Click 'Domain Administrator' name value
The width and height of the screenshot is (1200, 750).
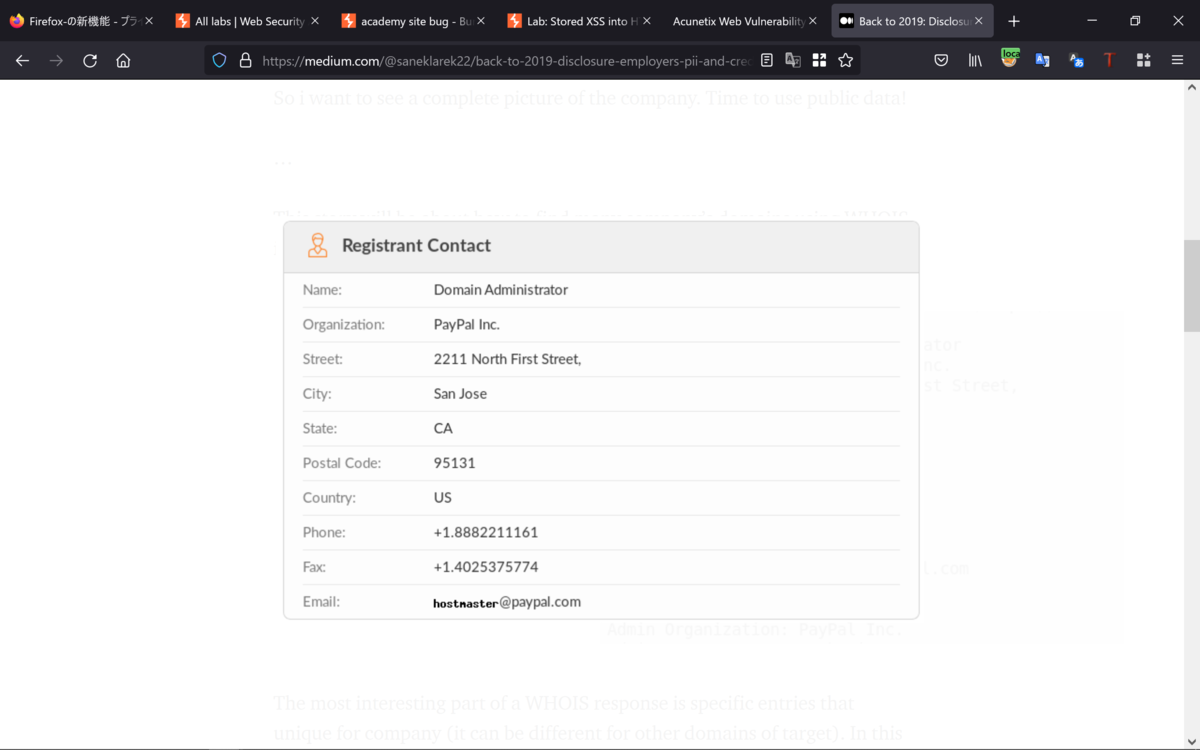click(500, 290)
